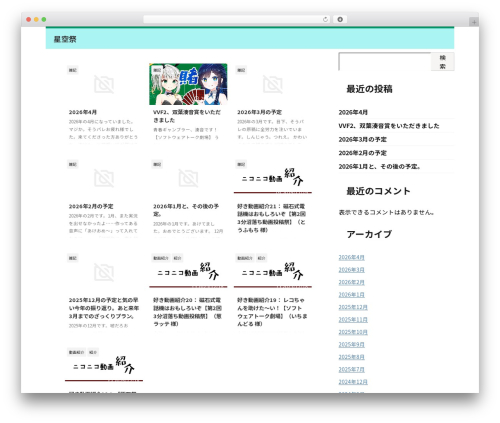Viewport: 500px width, 423px height.
Task: Open the 2026年1月 archive link
Action: pos(351,295)
